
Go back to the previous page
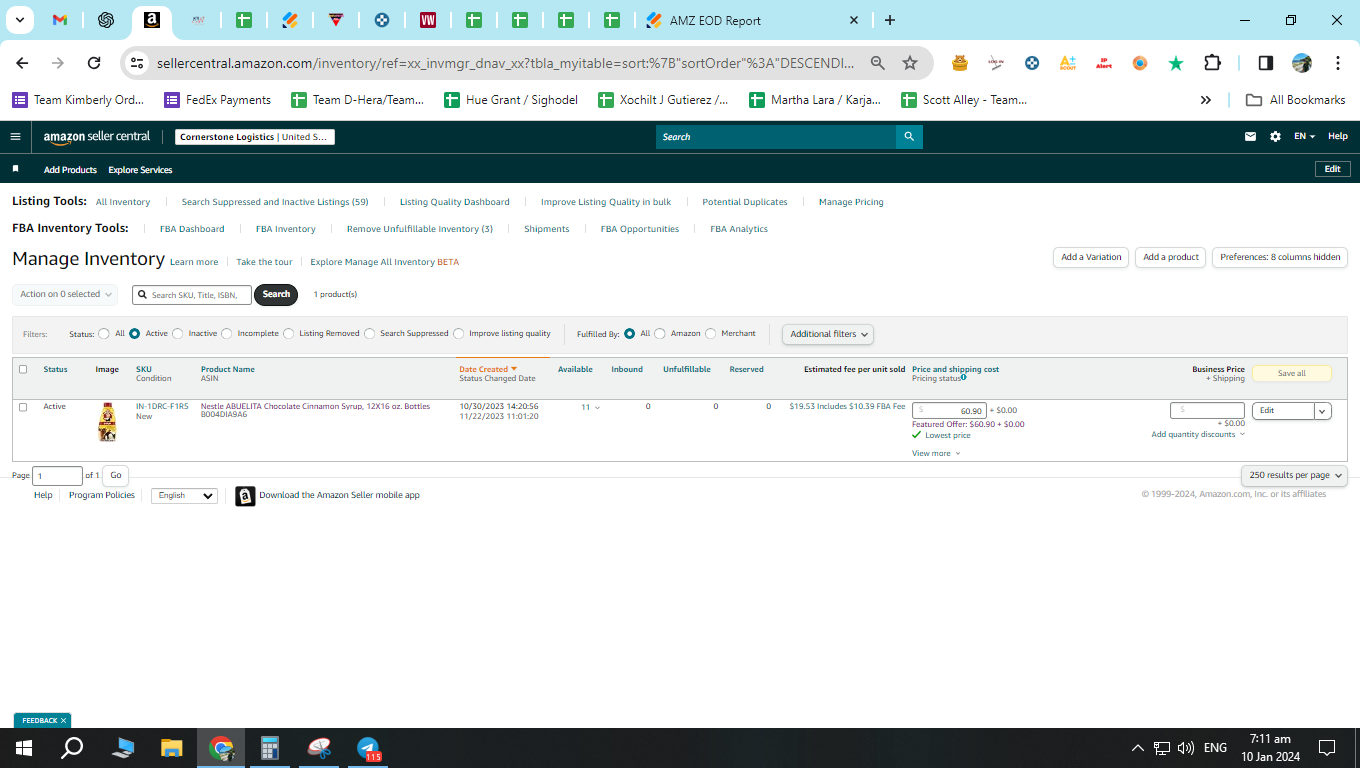(22, 63)
